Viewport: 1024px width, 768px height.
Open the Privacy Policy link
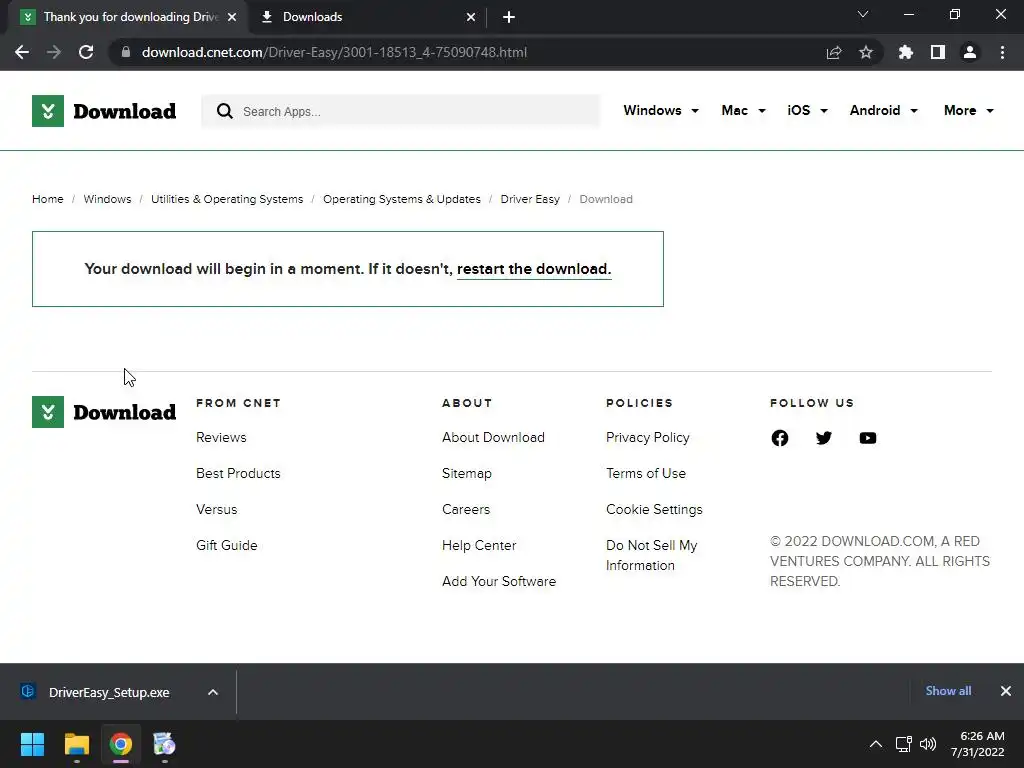coord(647,438)
